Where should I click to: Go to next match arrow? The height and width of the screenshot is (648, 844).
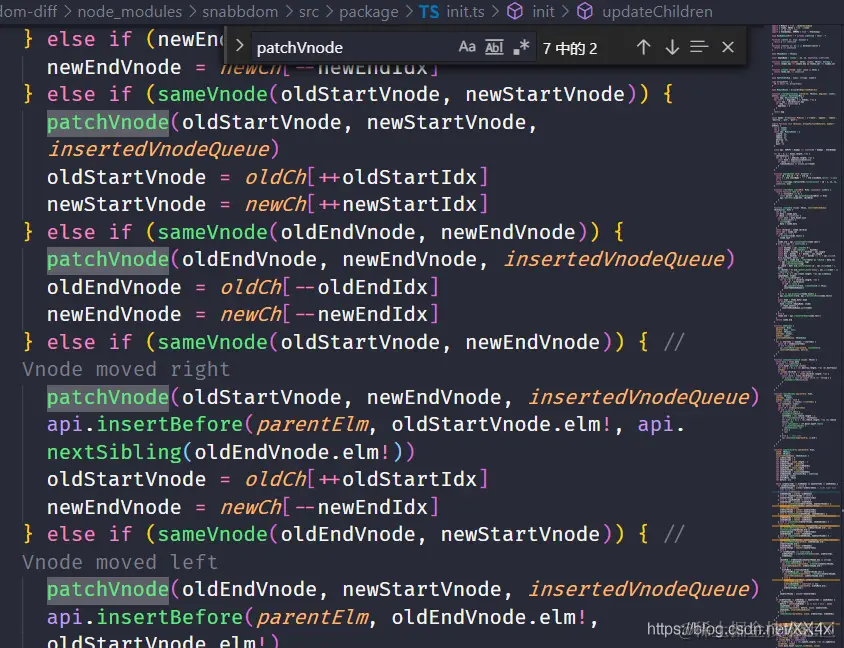[672, 47]
